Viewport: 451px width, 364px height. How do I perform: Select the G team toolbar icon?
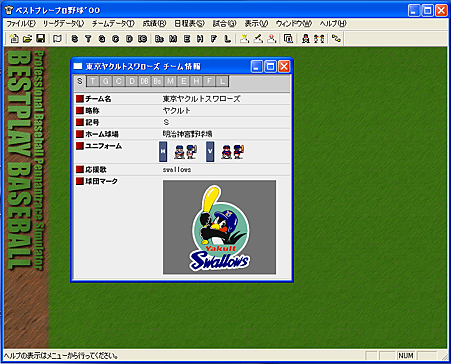point(102,39)
